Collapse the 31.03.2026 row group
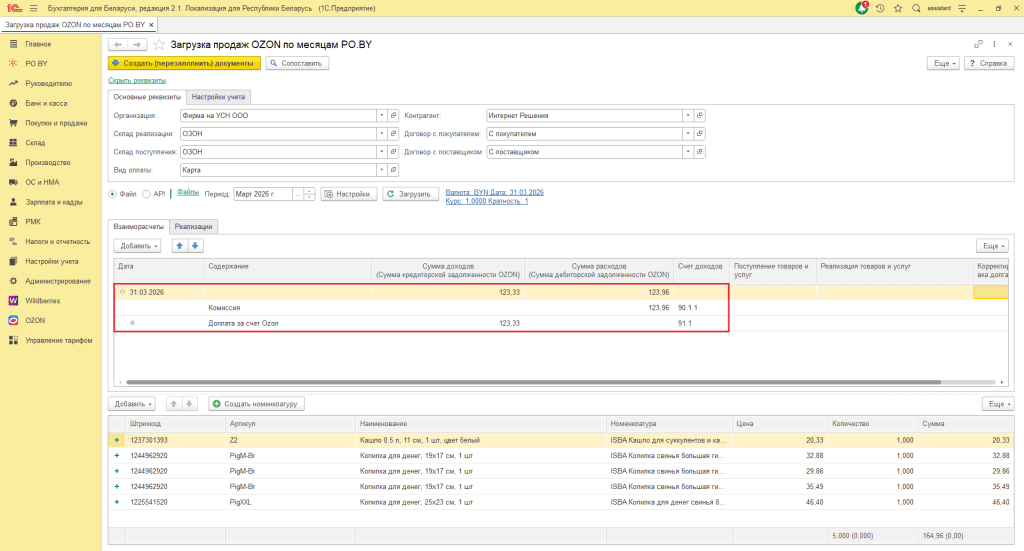Screen dimensions: 1024x551 tap(122, 292)
